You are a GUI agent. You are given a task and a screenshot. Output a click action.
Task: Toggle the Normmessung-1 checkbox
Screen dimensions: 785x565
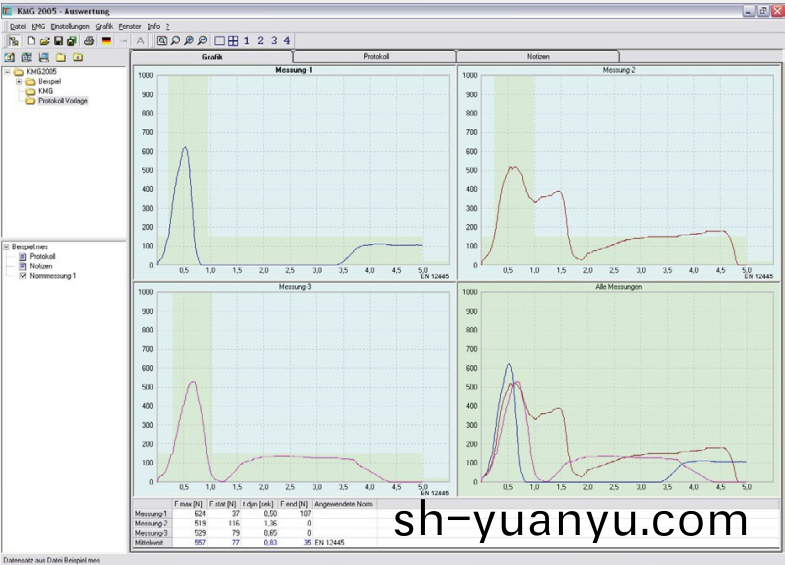[x=23, y=275]
